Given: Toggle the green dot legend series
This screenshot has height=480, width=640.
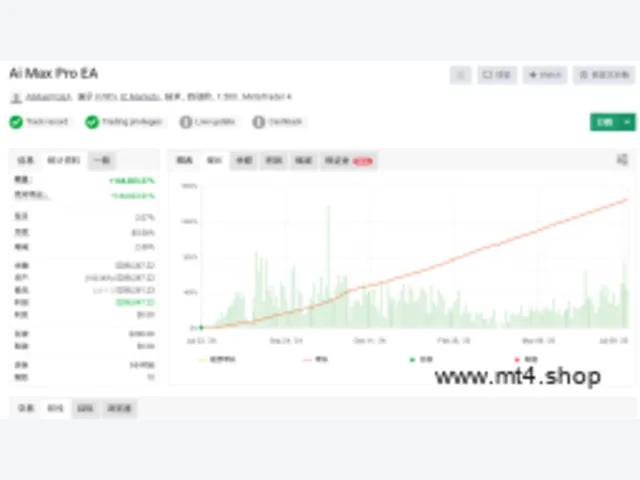Looking at the screenshot, I should (x=421, y=360).
